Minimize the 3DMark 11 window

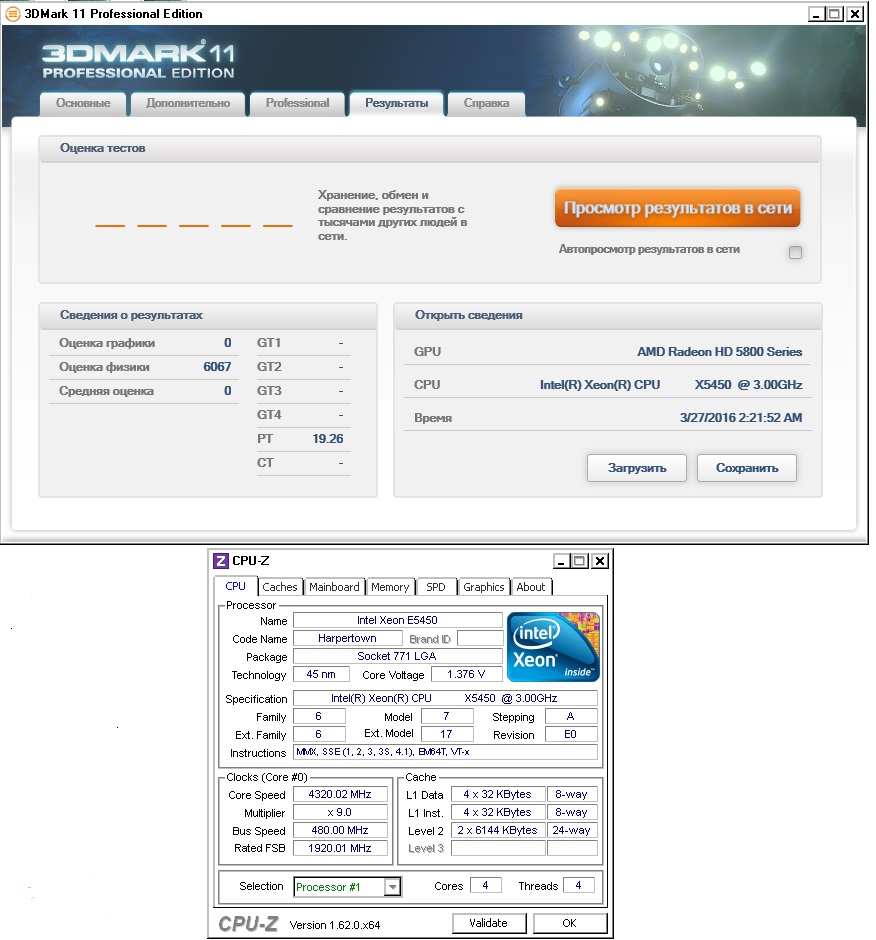[815, 13]
